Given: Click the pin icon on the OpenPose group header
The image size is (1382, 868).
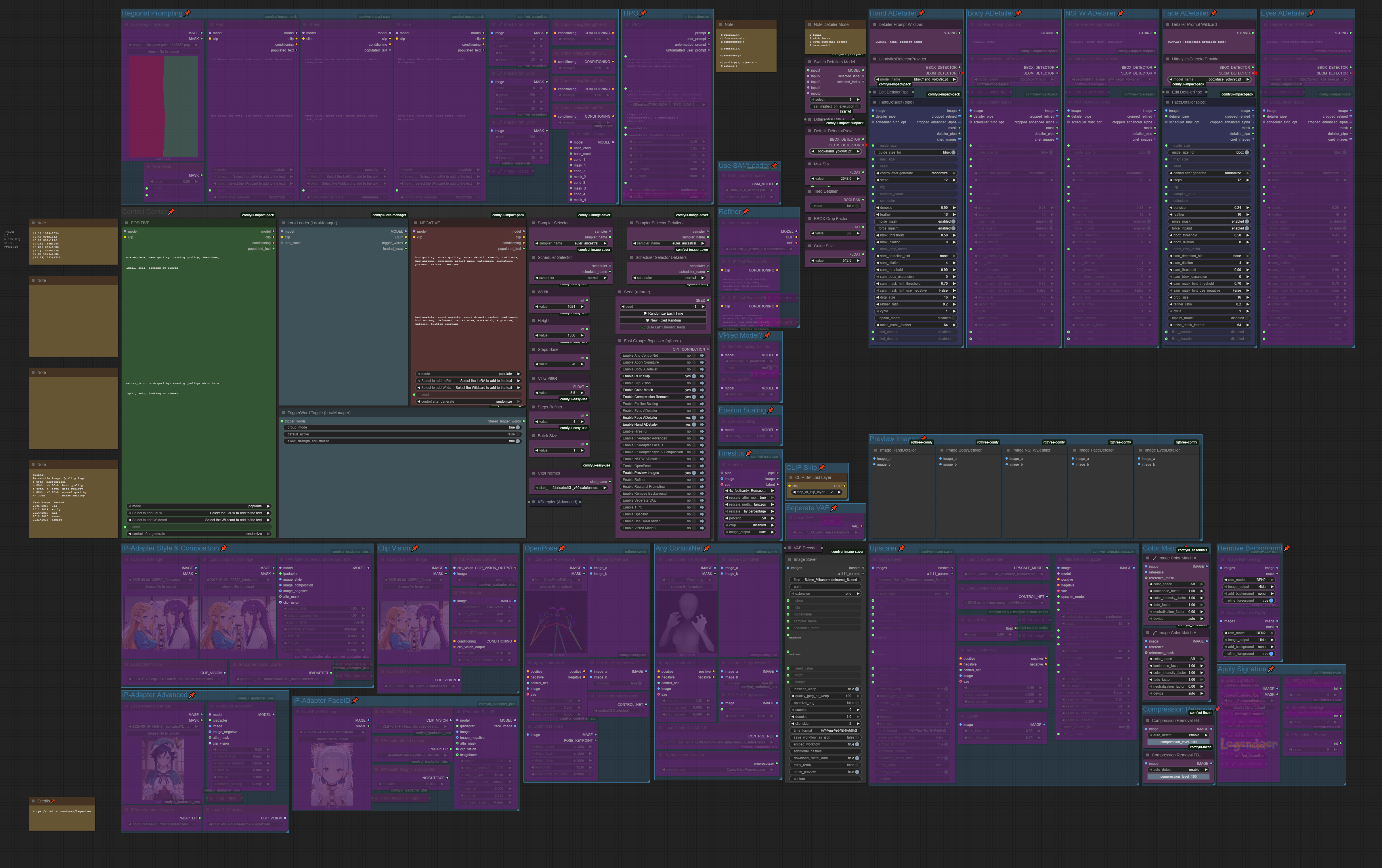Looking at the screenshot, I should point(563,548).
